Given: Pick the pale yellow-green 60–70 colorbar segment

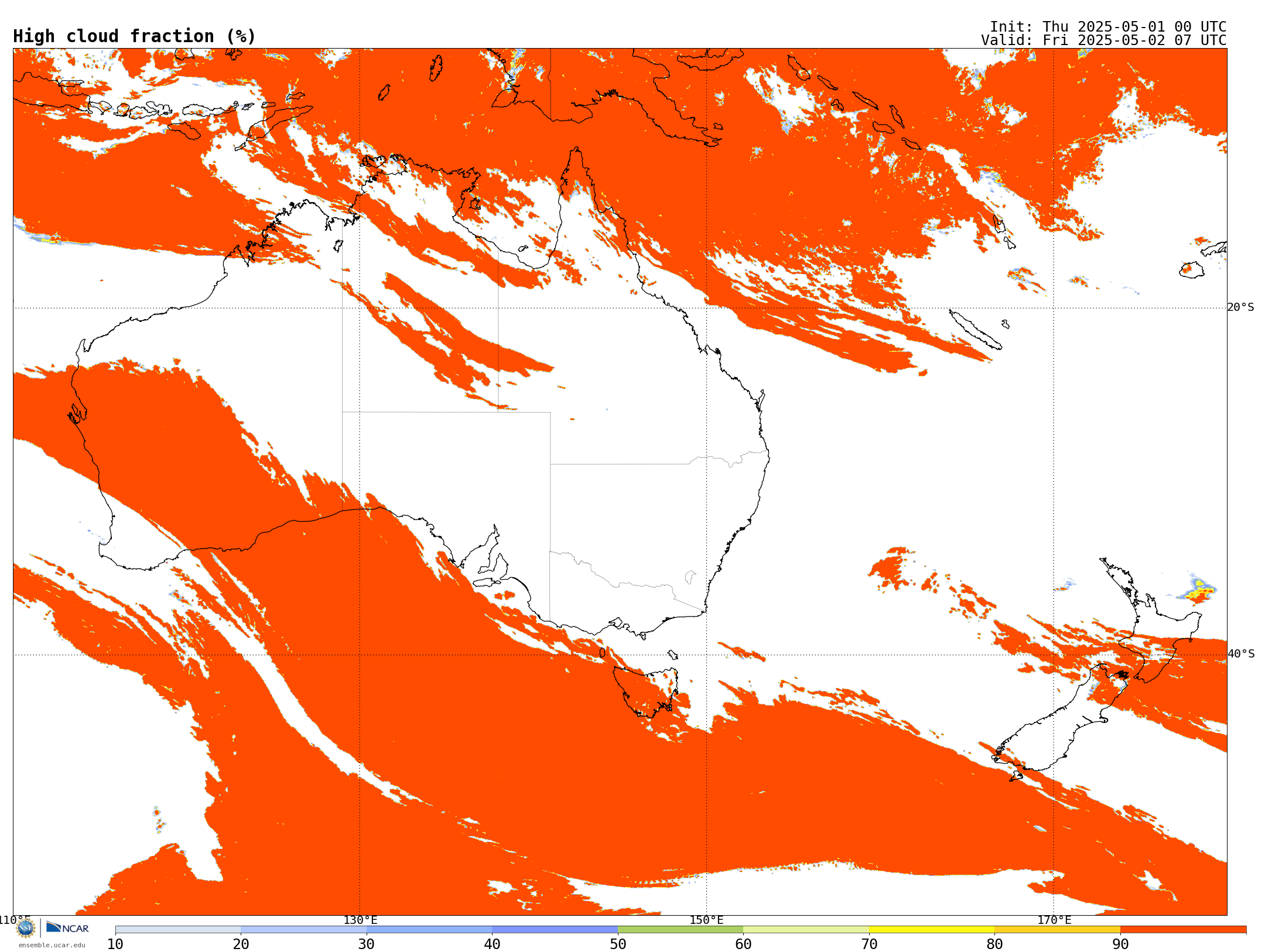Looking at the screenshot, I should [x=806, y=930].
